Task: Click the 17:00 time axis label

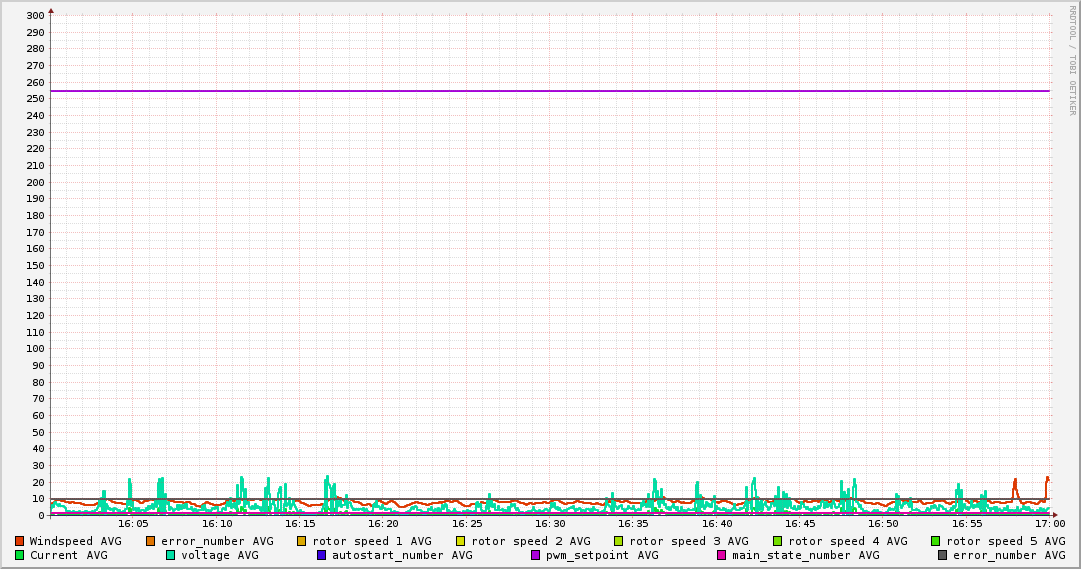Action: [1049, 523]
